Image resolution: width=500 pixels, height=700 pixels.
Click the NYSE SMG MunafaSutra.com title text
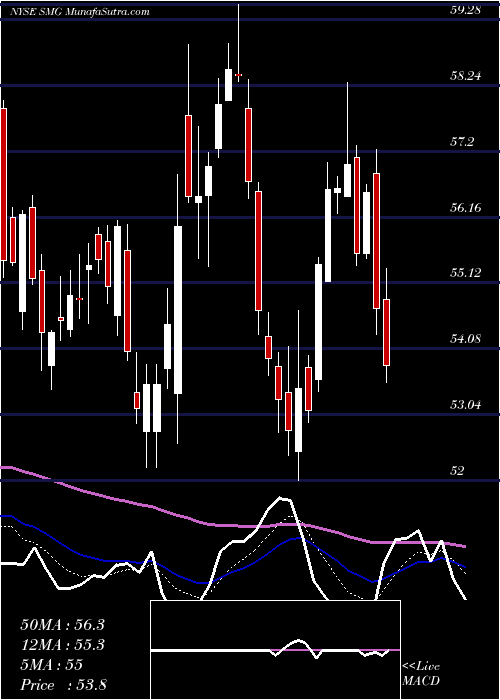[x=80, y=12]
